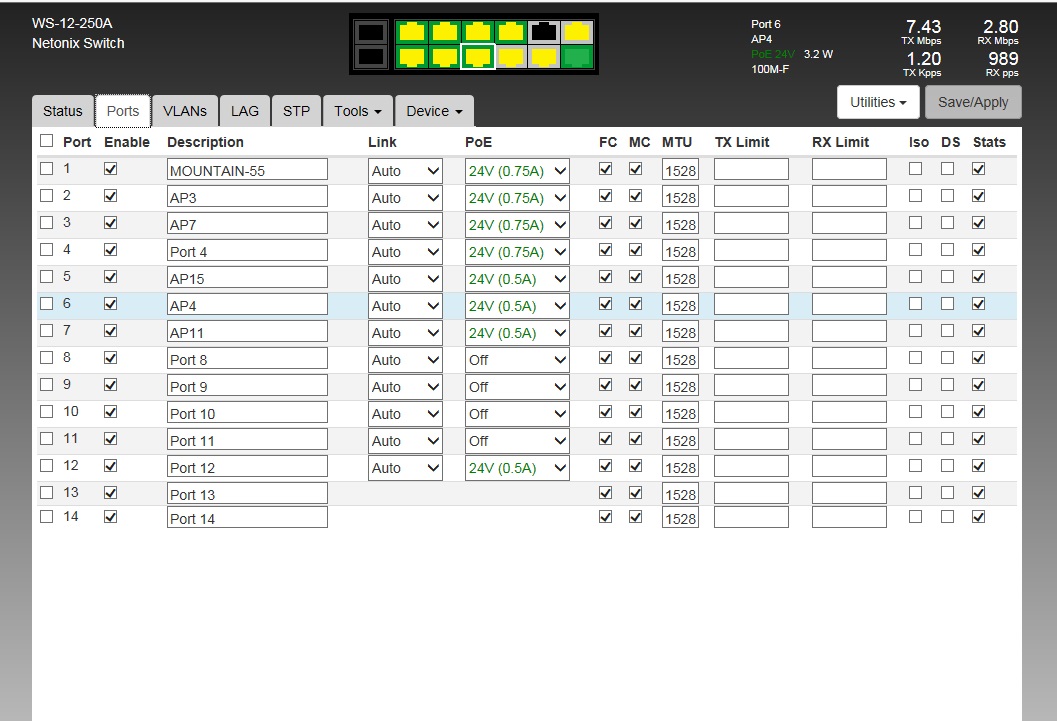Switch to the VLANs tab
The image size is (1057, 721).
pyautogui.click(x=185, y=111)
